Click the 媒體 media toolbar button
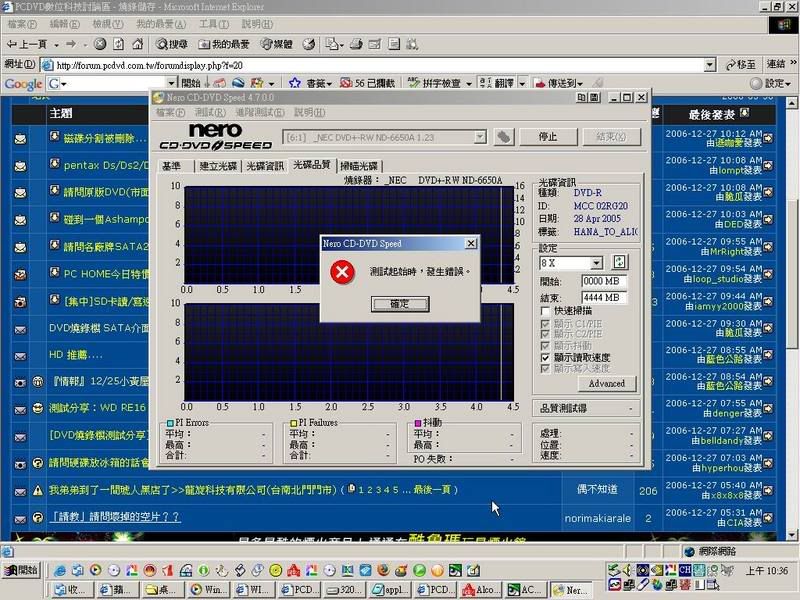 coord(276,44)
